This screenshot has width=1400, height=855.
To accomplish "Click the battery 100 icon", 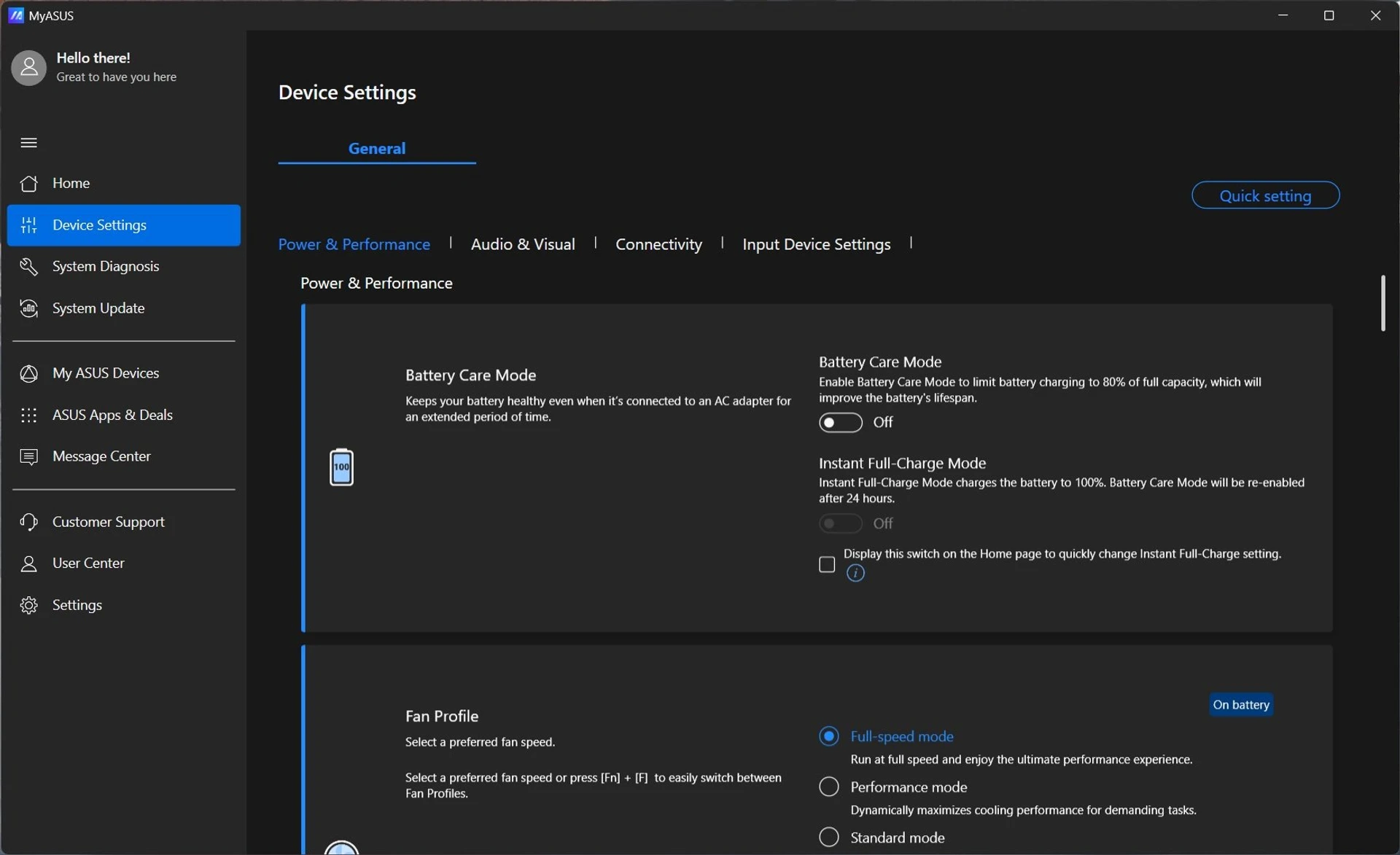I will [341, 467].
